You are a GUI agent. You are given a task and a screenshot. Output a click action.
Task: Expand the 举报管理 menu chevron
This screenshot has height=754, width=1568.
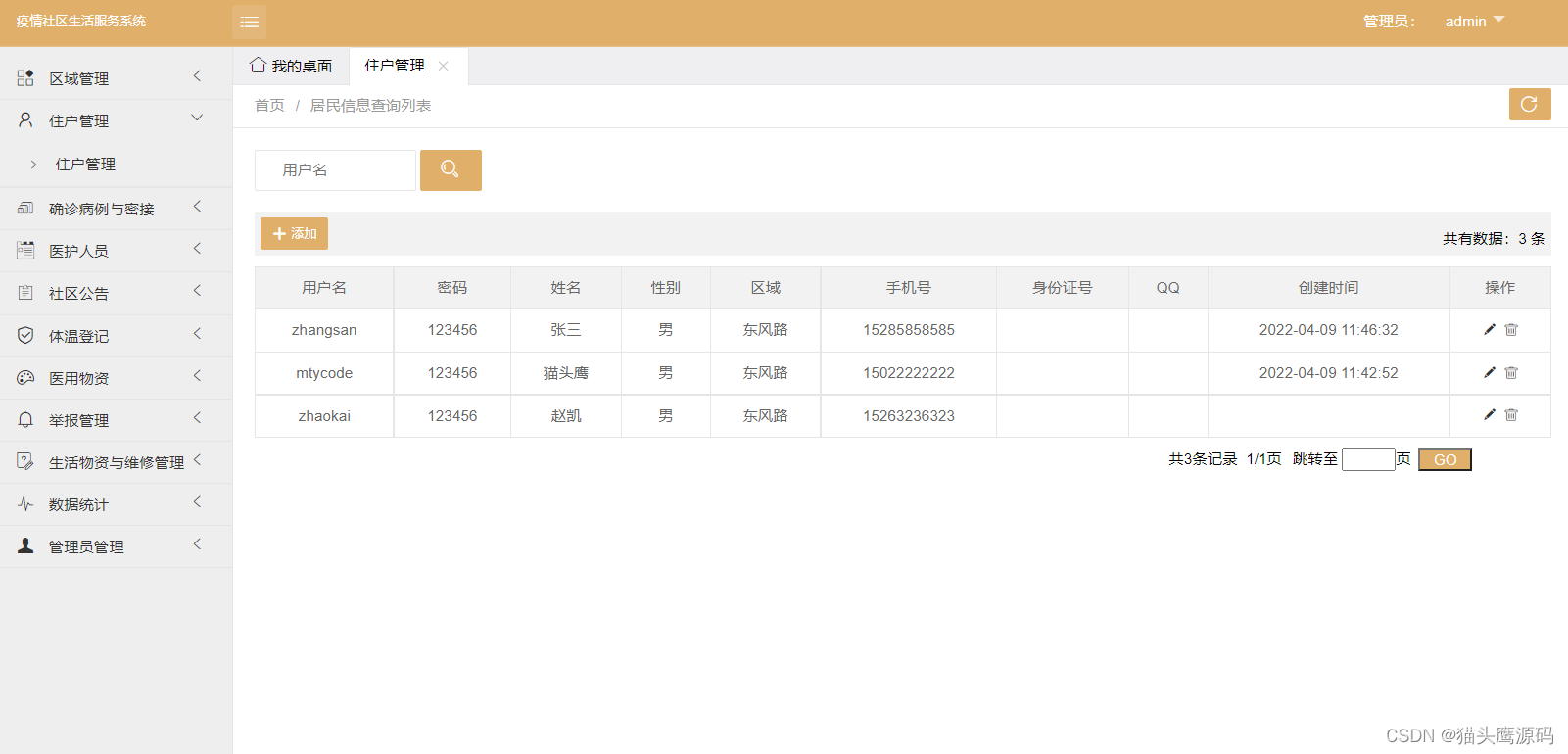pos(197,417)
